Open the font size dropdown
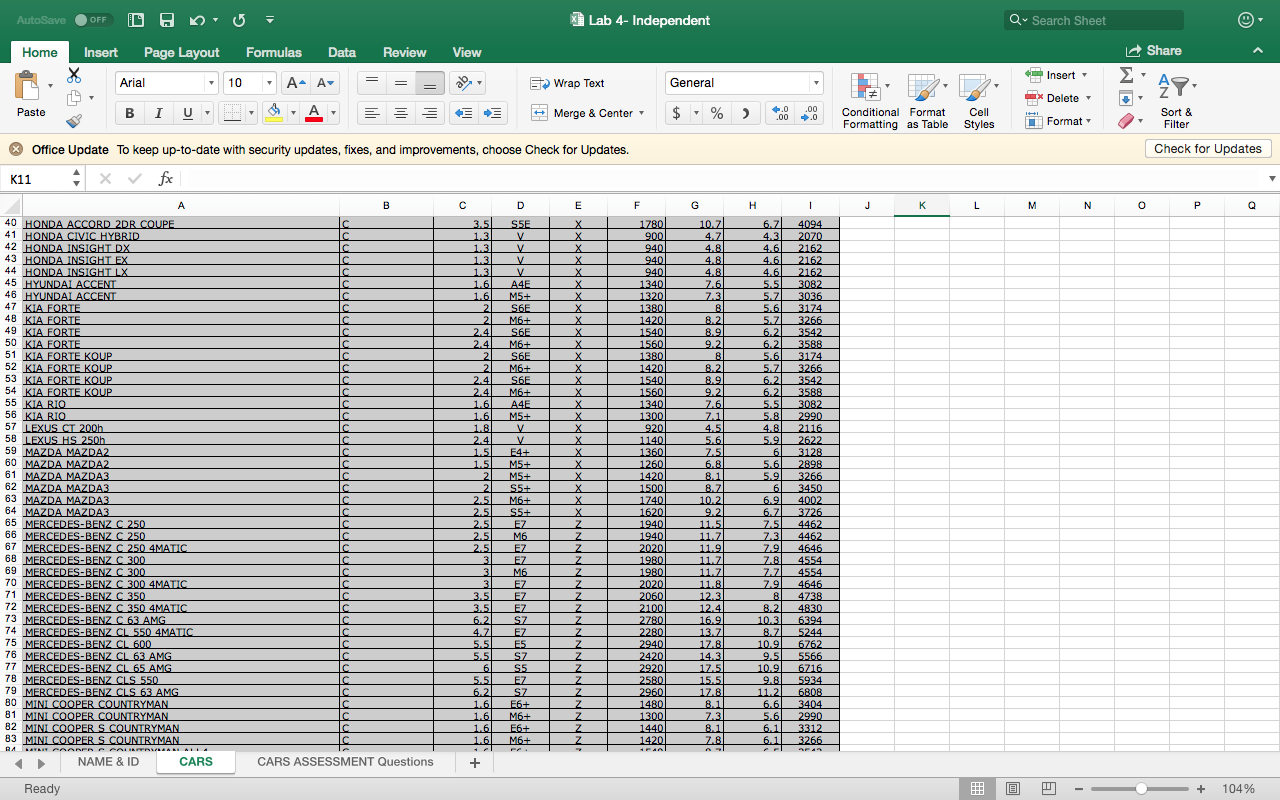 [x=268, y=82]
